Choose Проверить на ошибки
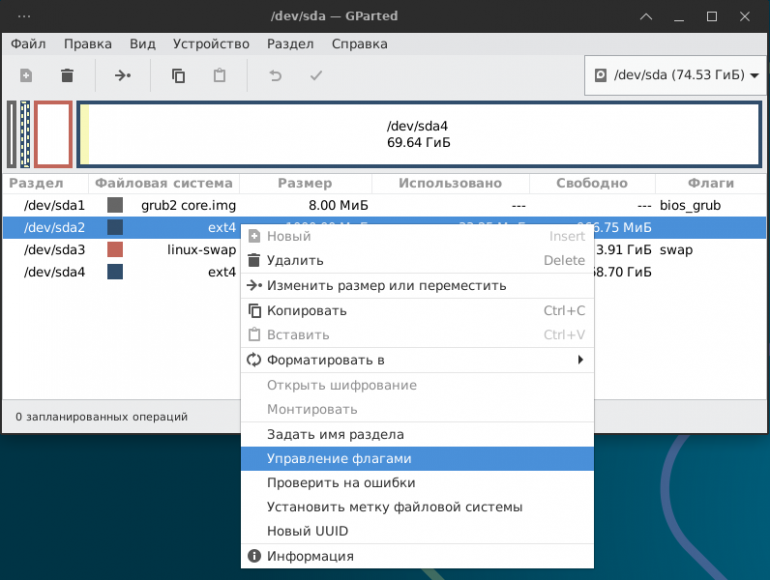 pyautogui.click(x=417, y=482)
